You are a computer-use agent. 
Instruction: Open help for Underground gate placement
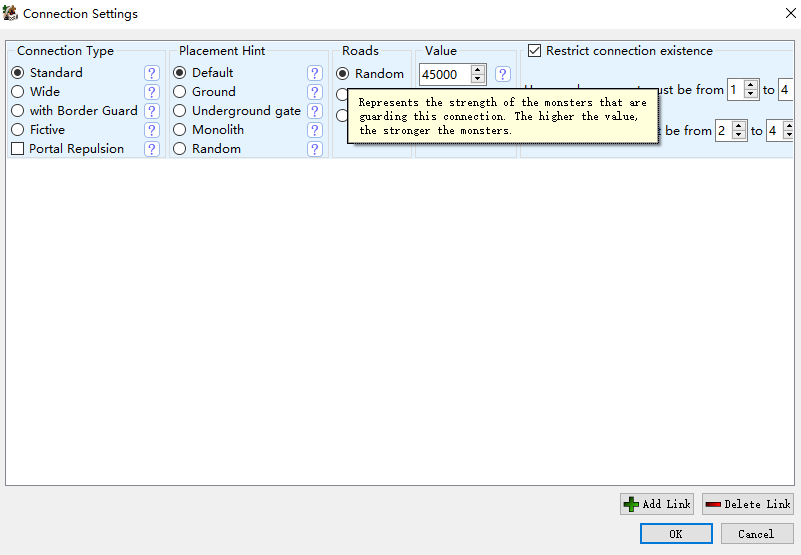315,111
